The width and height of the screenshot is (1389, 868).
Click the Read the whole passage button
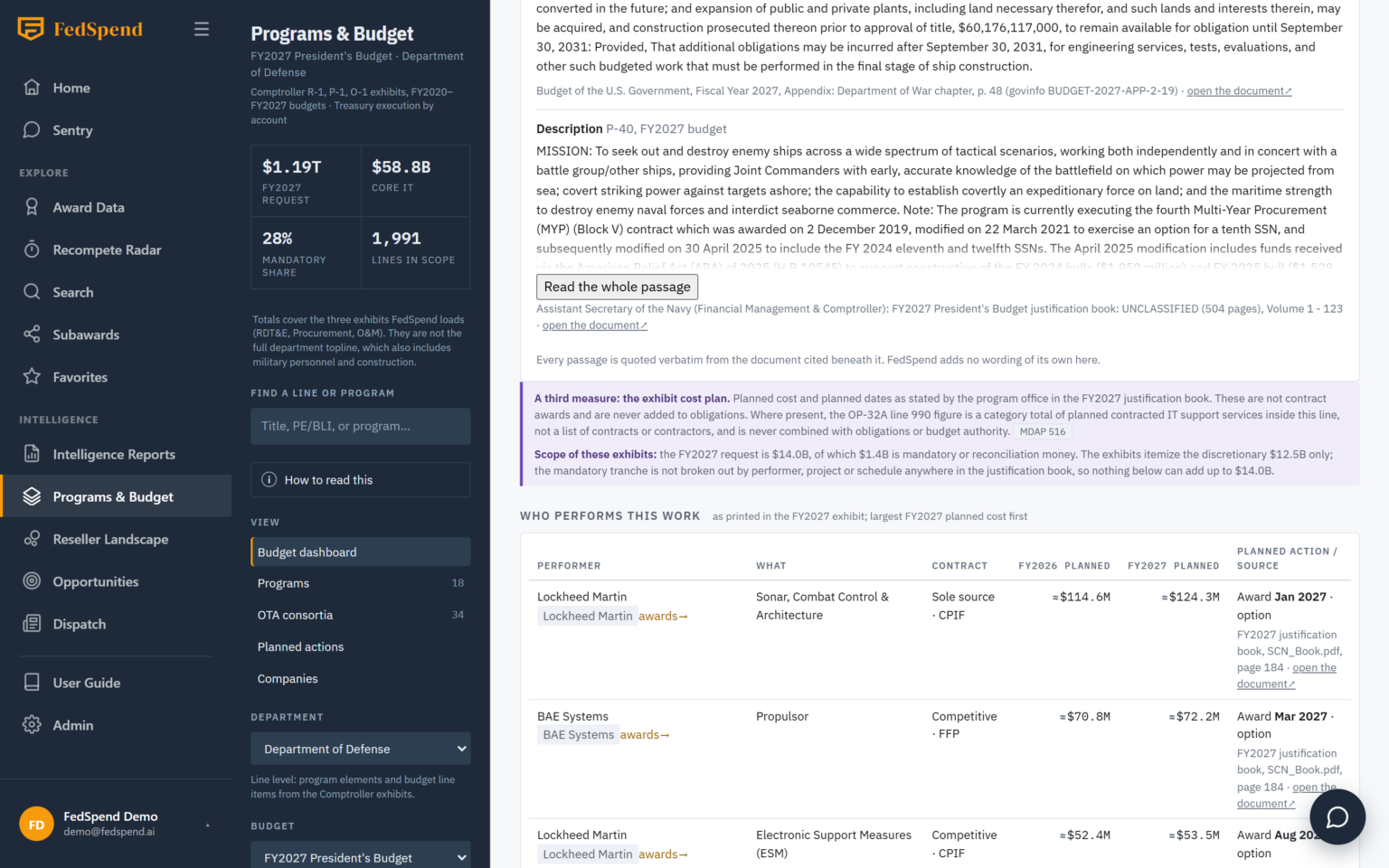[617, 287]
